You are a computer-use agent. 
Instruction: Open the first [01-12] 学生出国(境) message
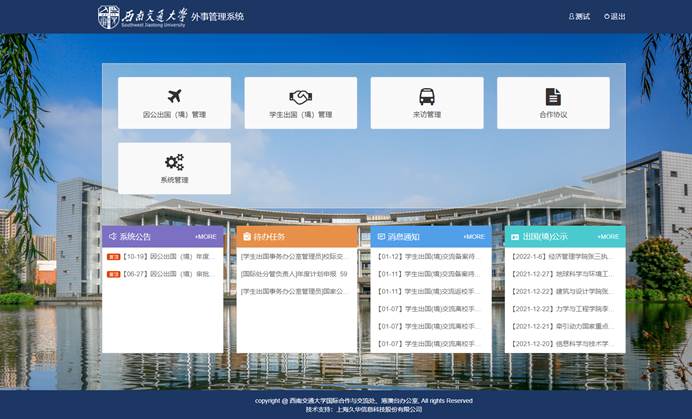point(429,256)
